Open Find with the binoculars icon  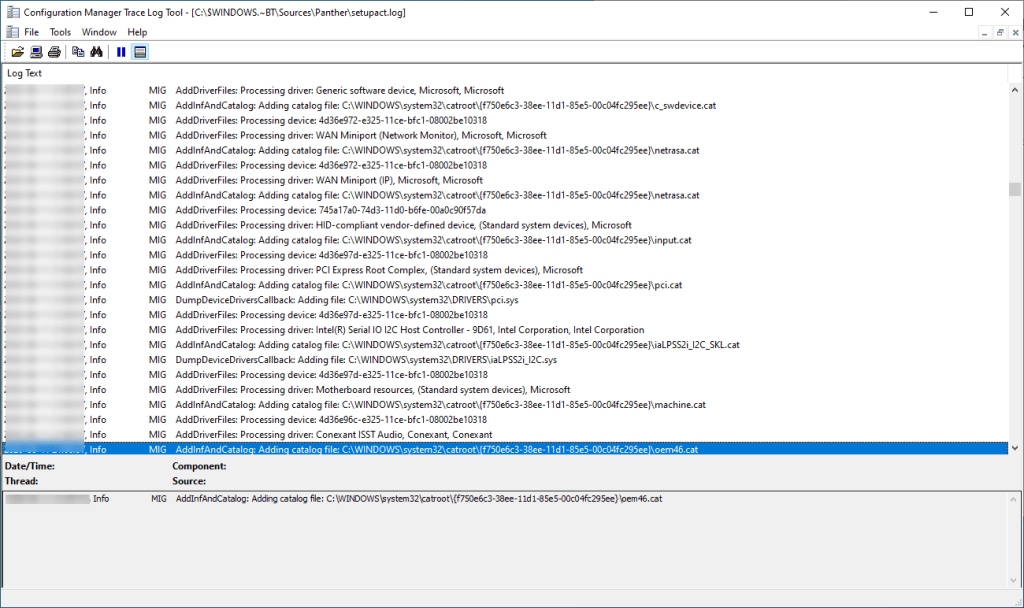pos(97,52)
